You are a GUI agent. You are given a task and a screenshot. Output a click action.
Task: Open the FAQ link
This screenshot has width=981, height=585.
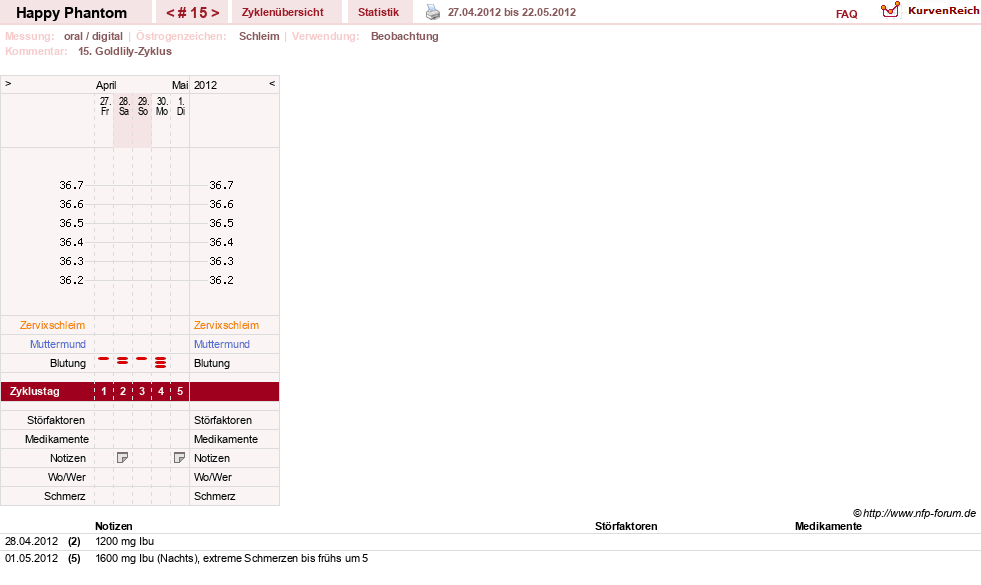[x=846, y=14]
